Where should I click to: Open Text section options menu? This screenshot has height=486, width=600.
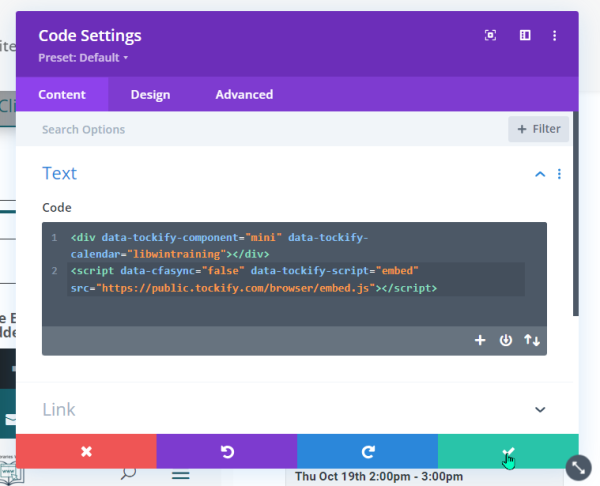pos(559,174)
